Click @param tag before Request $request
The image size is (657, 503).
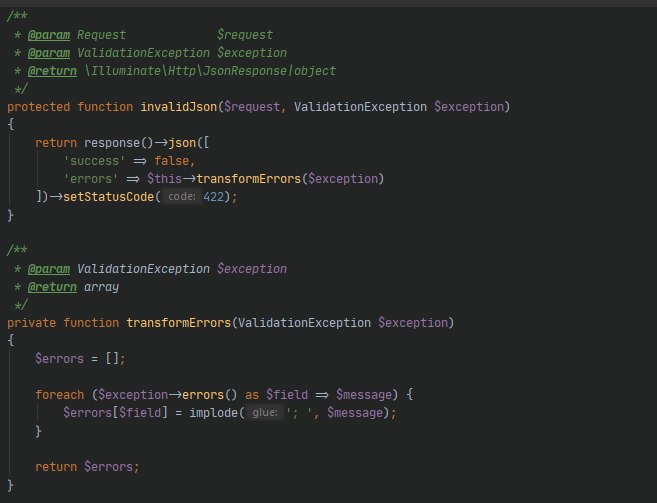pos(49,35)
